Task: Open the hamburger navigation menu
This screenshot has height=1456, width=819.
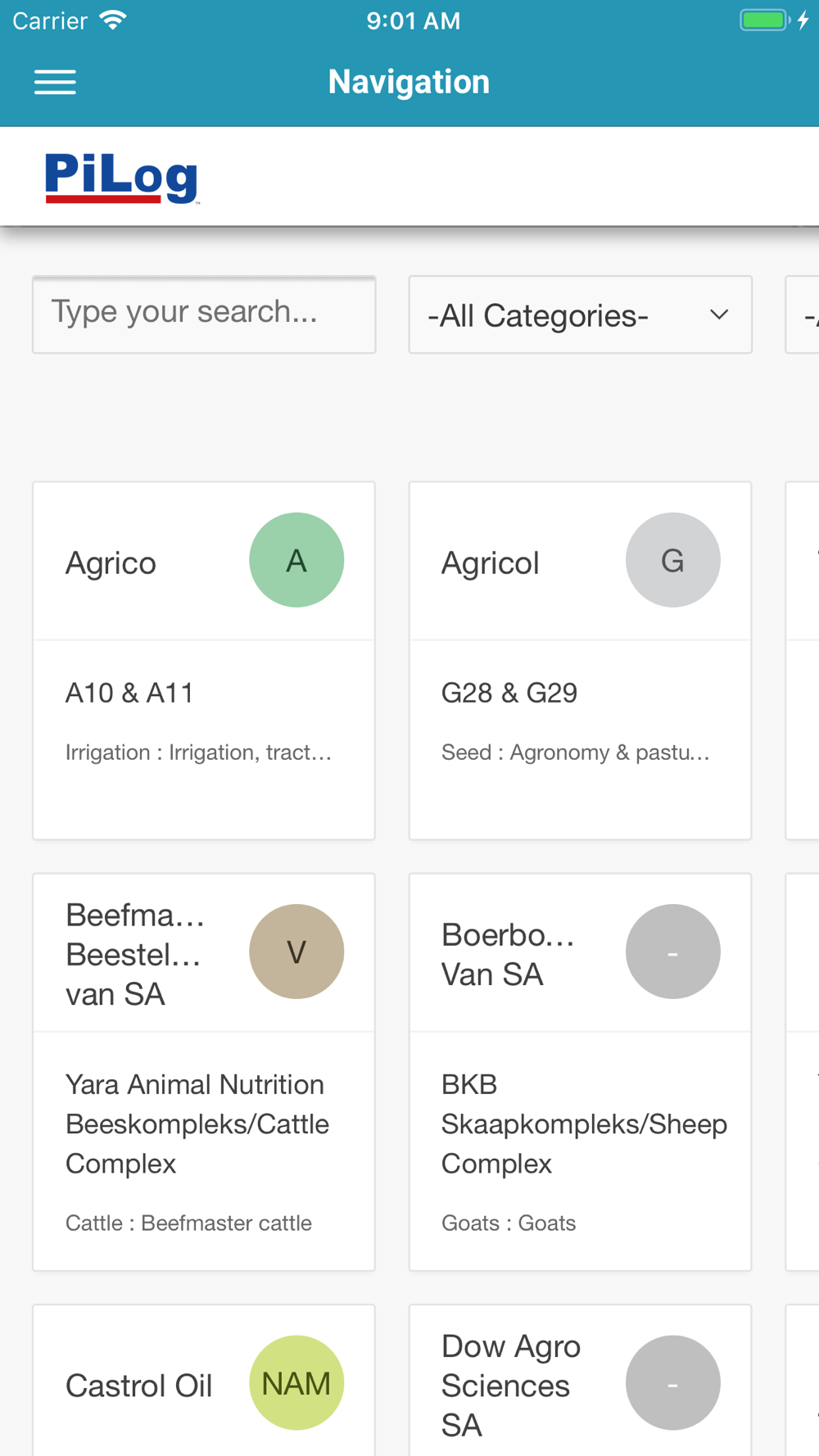Action: [x=55, y=82]
